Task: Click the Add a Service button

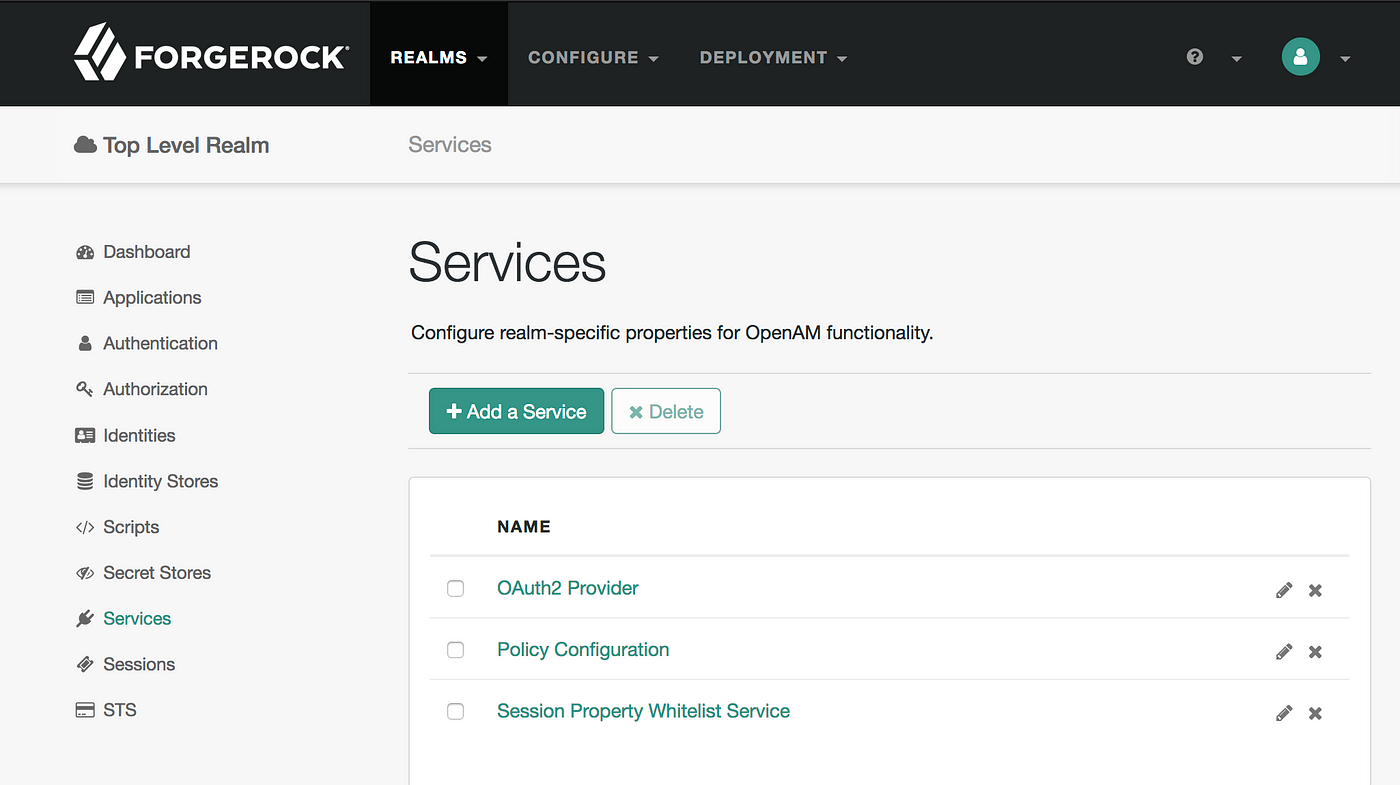Action: tap(516, 411)
